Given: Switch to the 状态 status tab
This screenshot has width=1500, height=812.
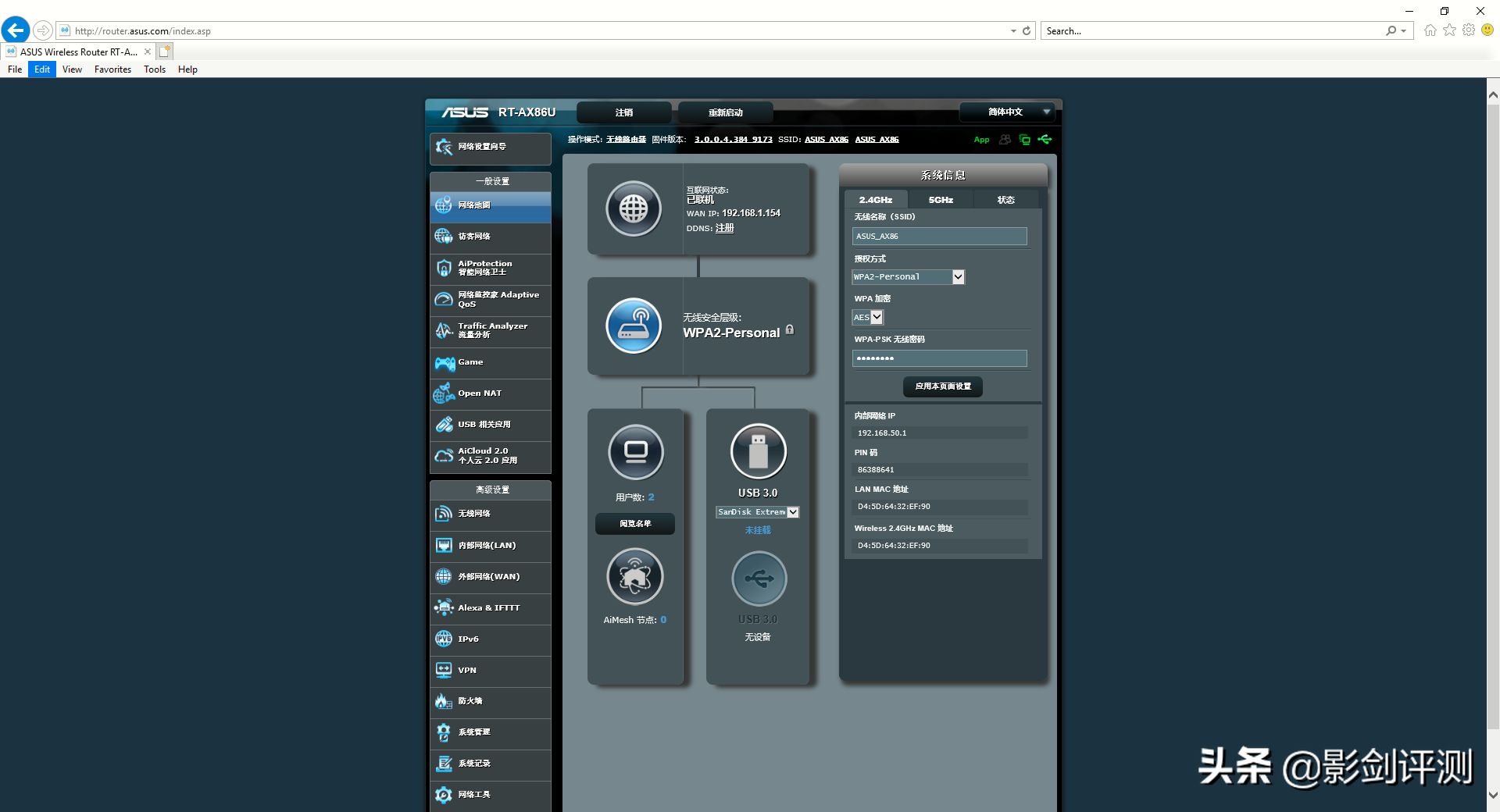Looking at the screenshot, I should coord(1006,200).
